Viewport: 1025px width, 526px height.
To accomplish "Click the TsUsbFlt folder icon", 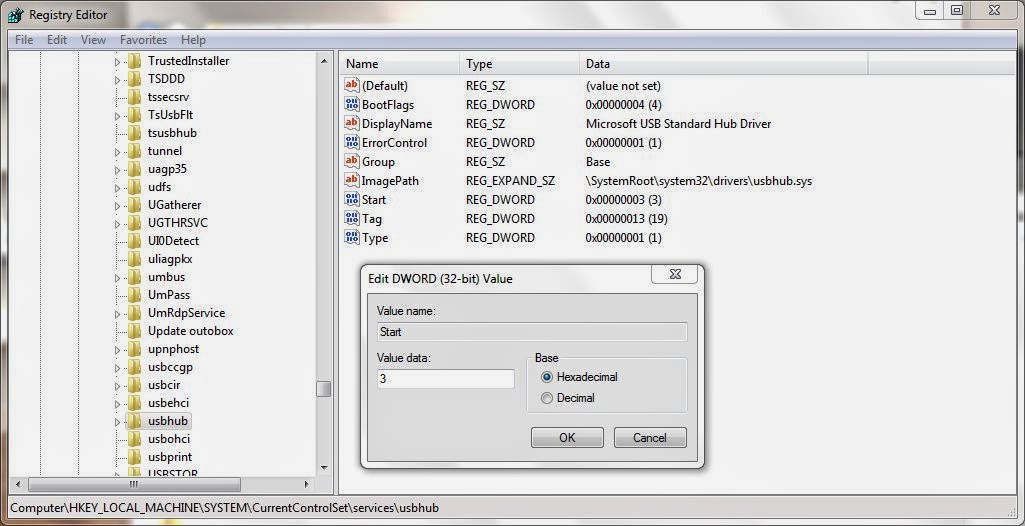I will [x=134, y=114].
